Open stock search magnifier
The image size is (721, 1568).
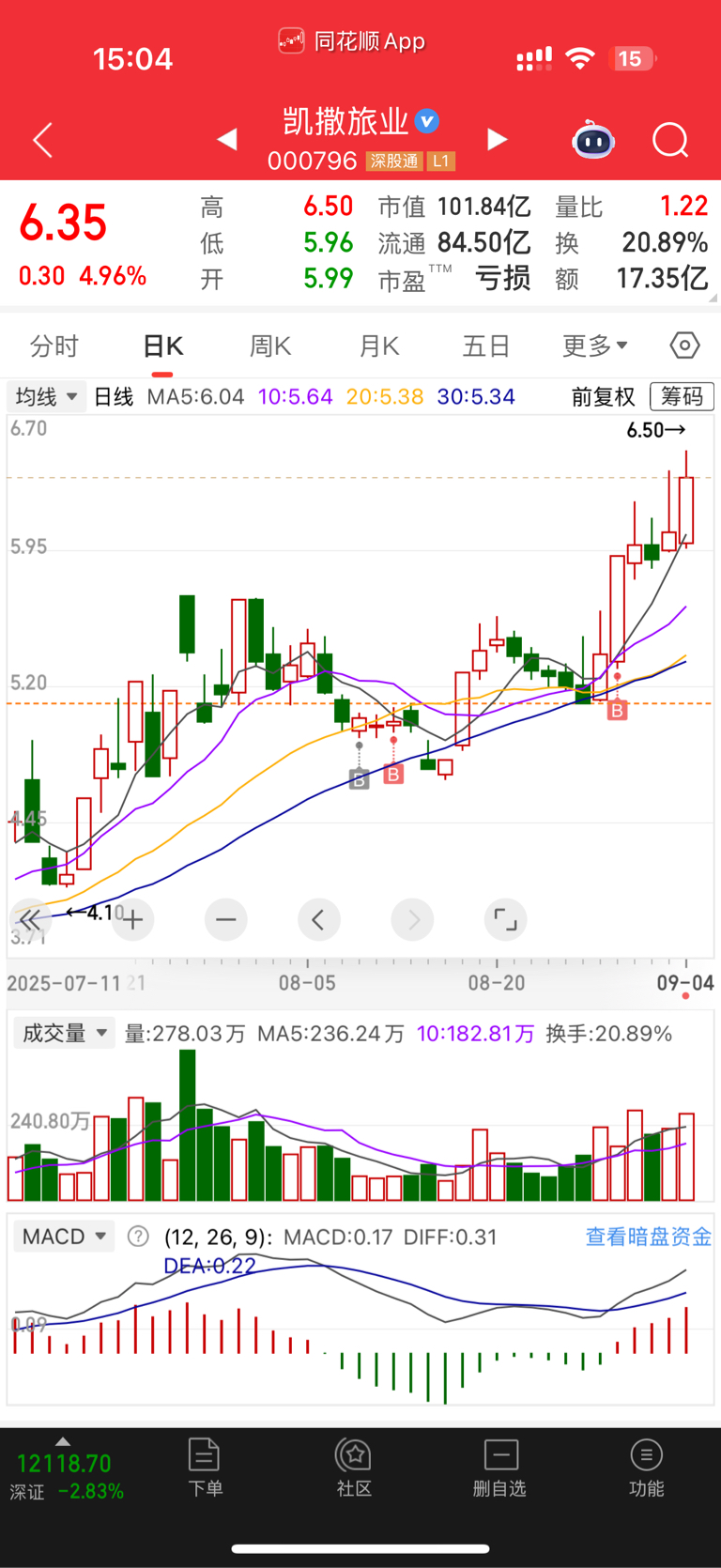tap(670, 141)
